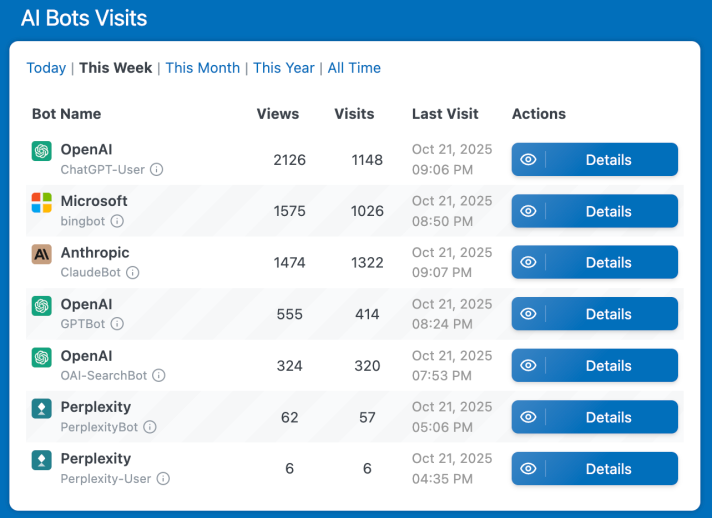Click the Last Visit column header
This screenshot has width=712, height=518.
coord(445,114)
